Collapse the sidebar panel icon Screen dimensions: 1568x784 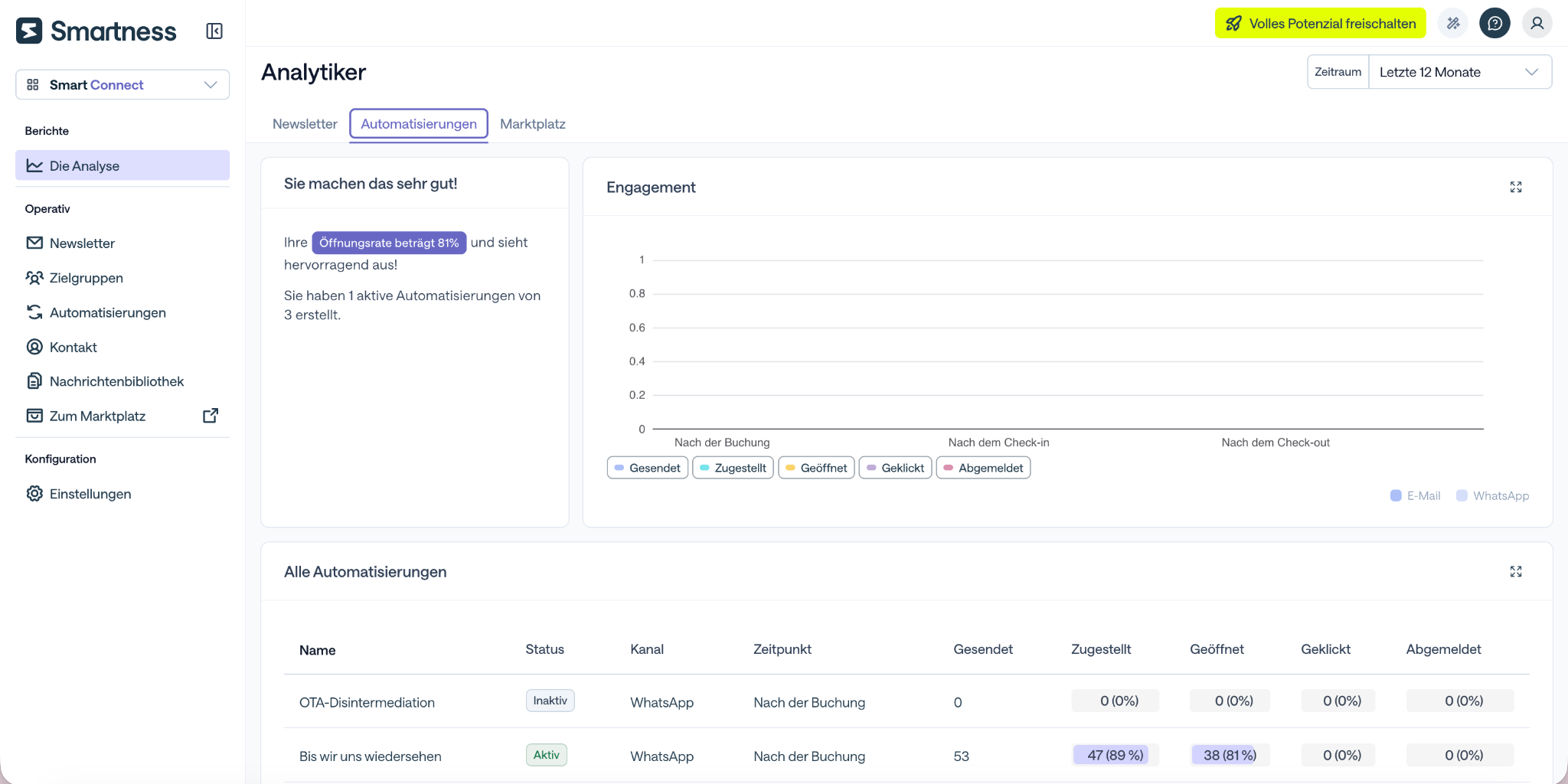214,31
